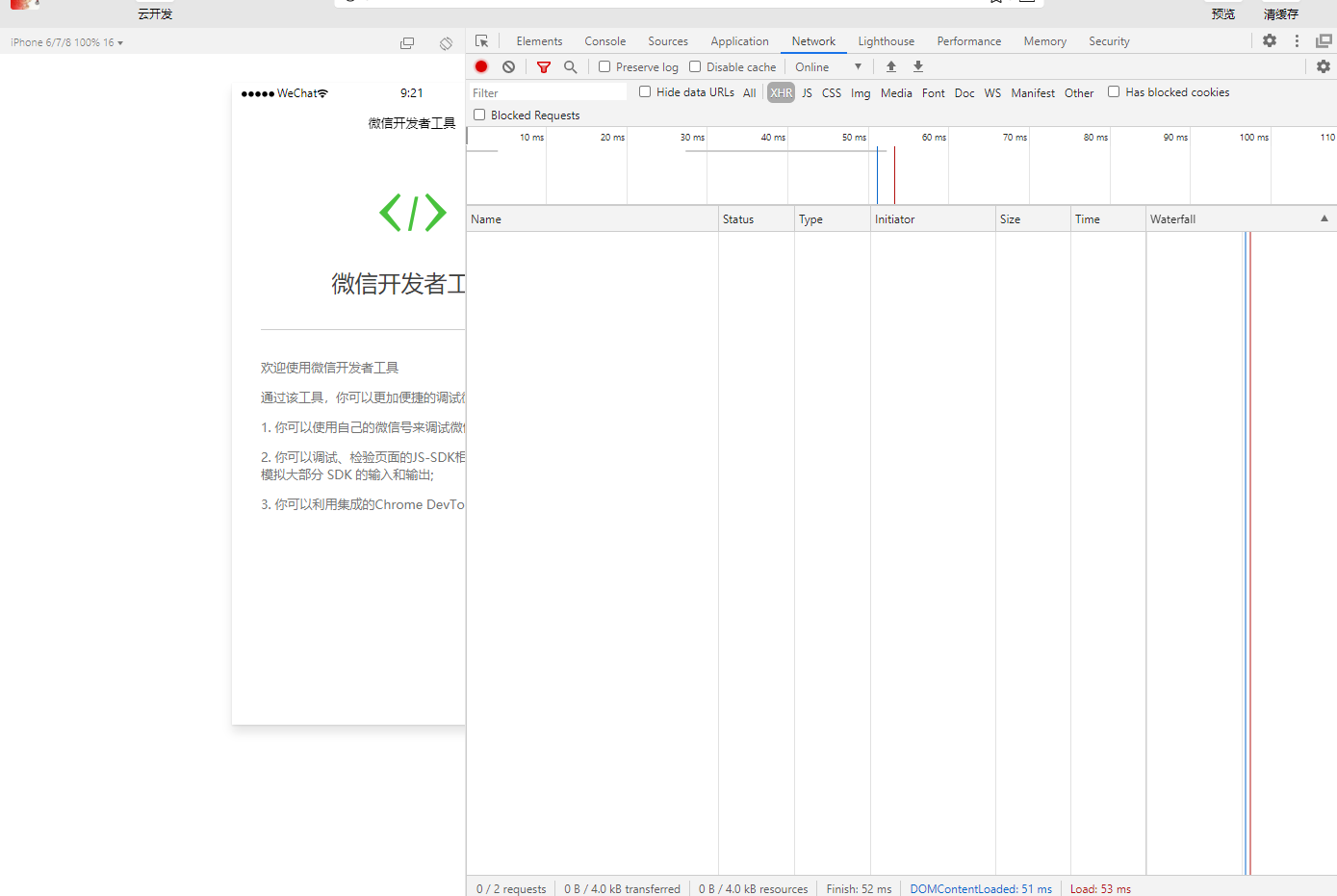Switch to the Memory tab
The width and height of the screenshot is (1337, 896).
tap(1045, 41)
